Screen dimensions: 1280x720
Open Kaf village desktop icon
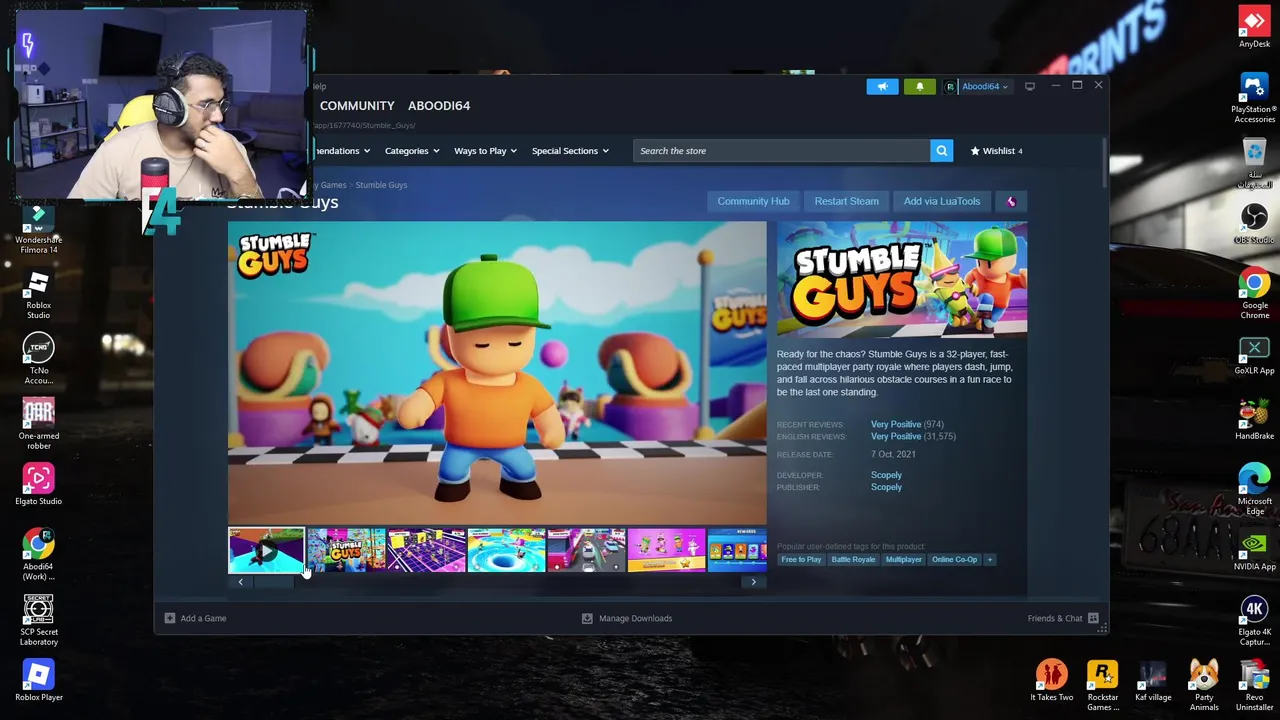coord(1153,681)
